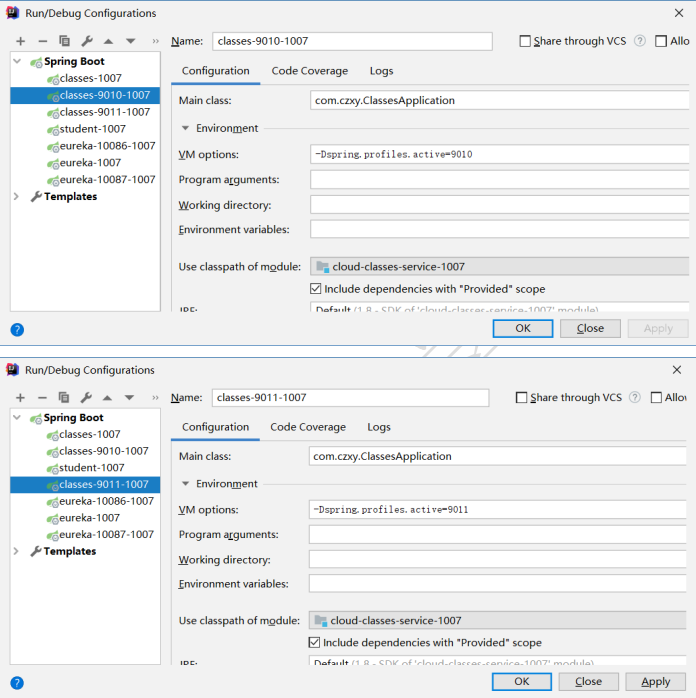Click Environment variables field in top dialog
The width and height of the screenshot is (696, 698).
tap(499, 229)
